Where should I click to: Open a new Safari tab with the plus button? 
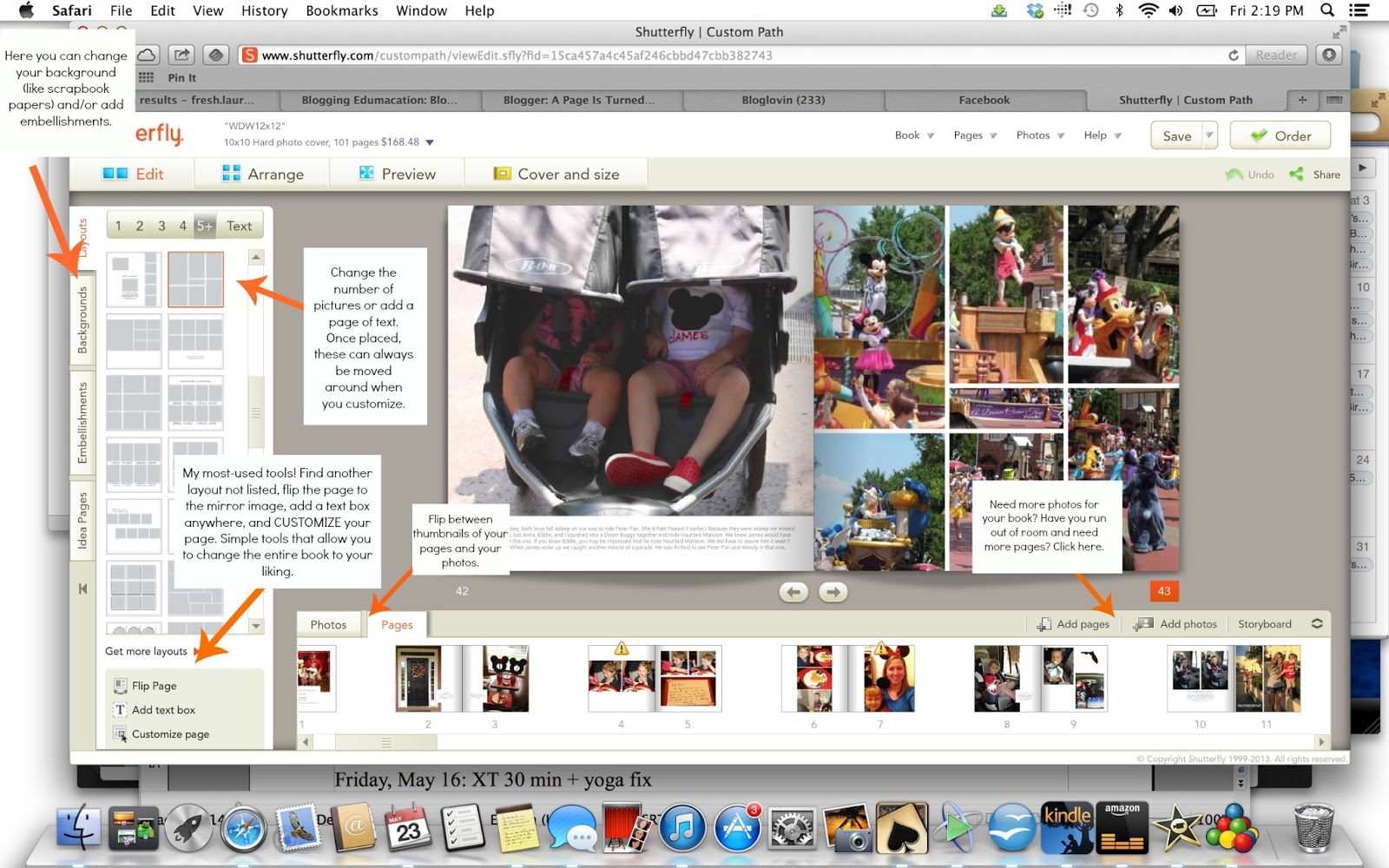click(1302, 100)
